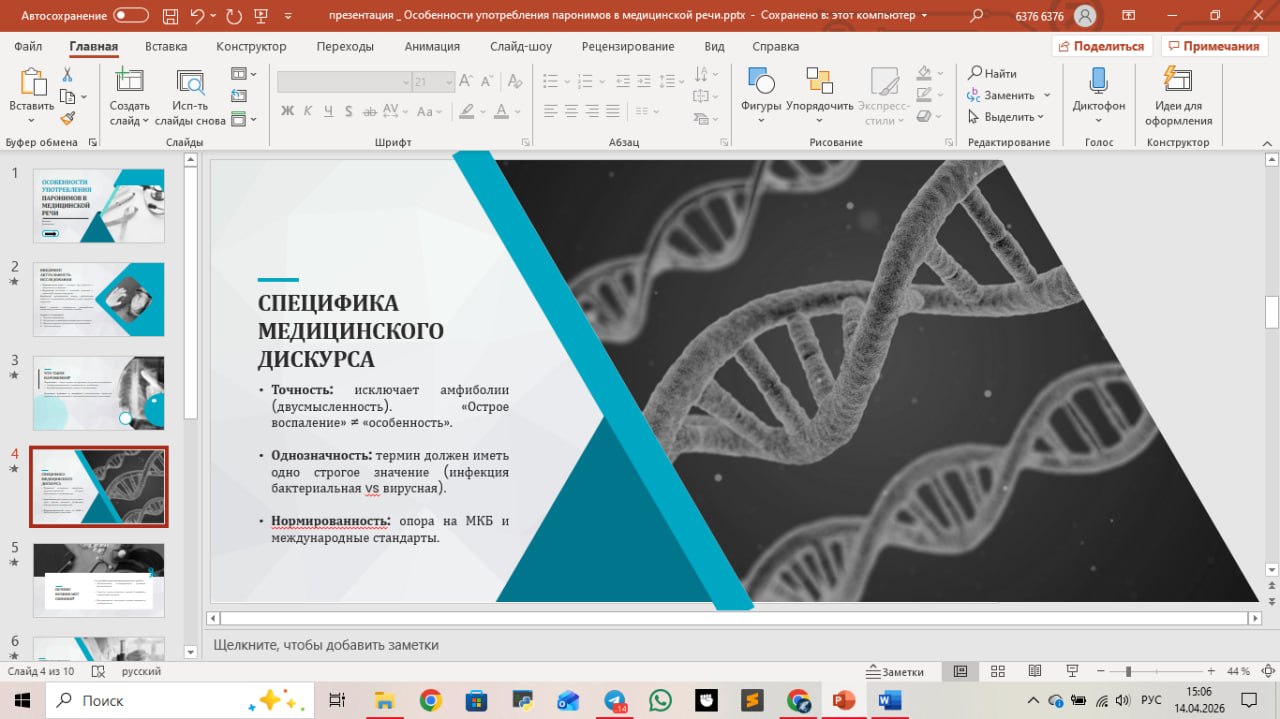Open the Transitions (Переходы) tab

click(x=345, y=46)
